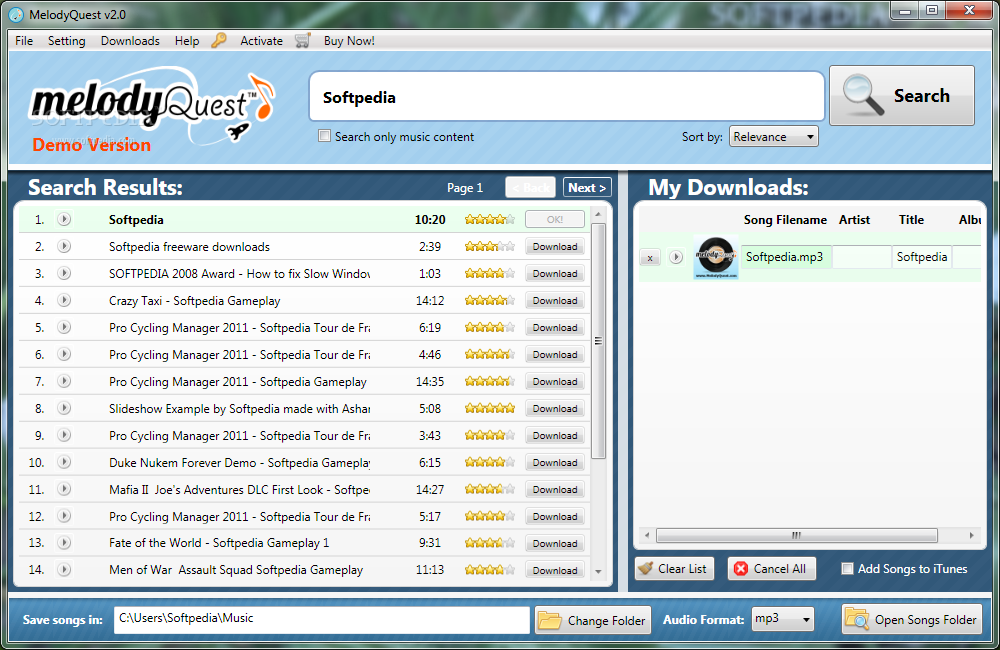Click My Downloads scrollbar right arrow
Image resolution: width=1000 pixels, height=650 pixels.
point(971,535)
